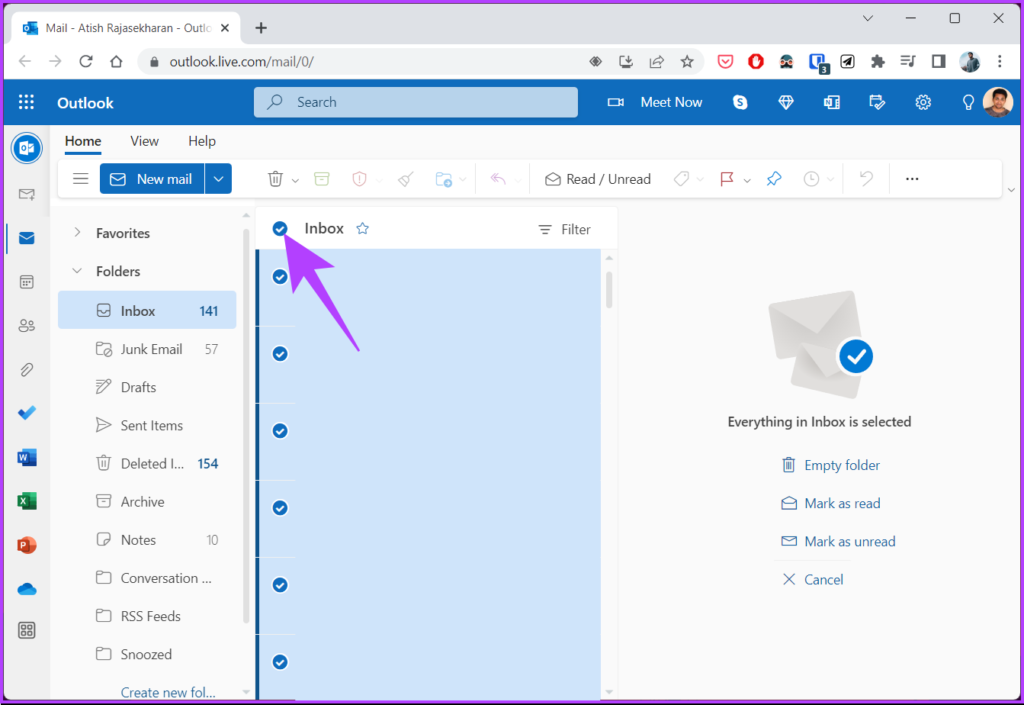
Task: Open Chrome extensions puzzle icon
Action: 877,61
